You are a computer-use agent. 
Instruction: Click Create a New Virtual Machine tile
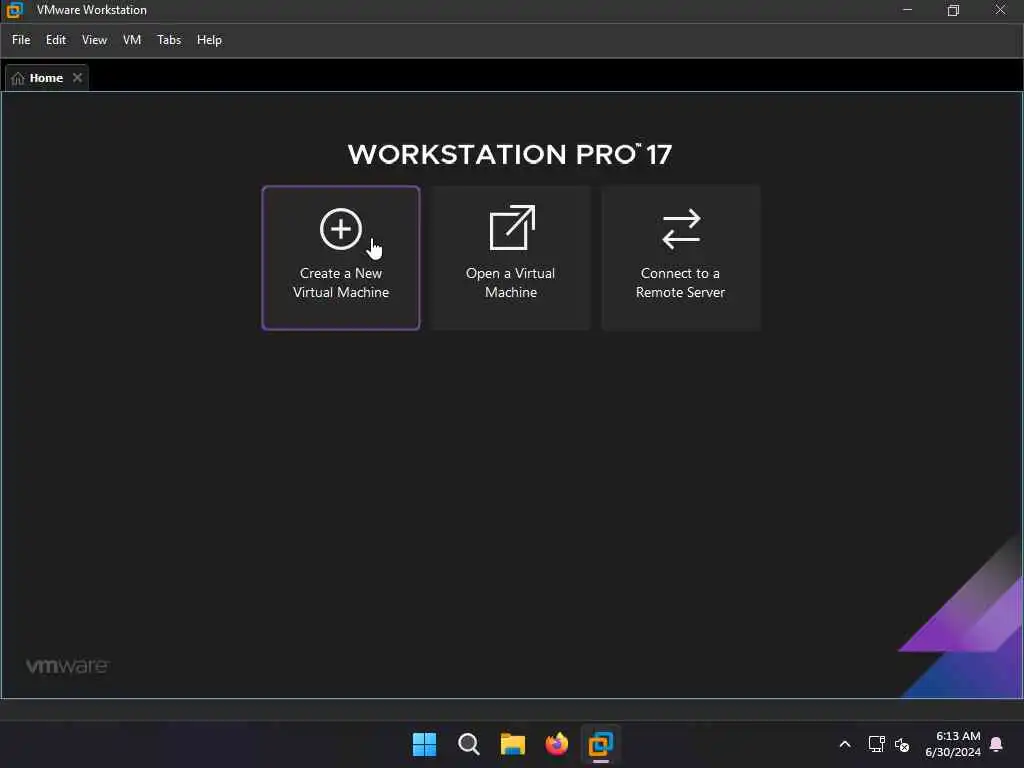pos(341,258)
